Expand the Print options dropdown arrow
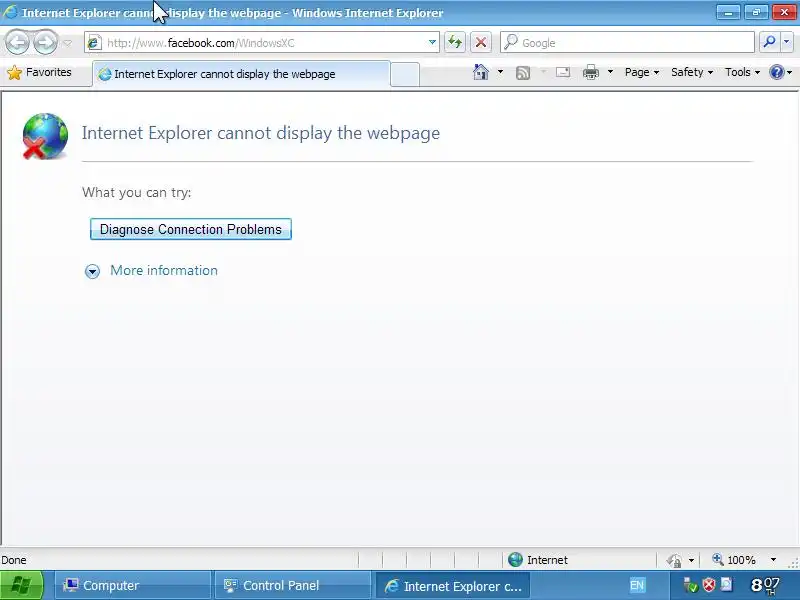 [x=610, y=72]
